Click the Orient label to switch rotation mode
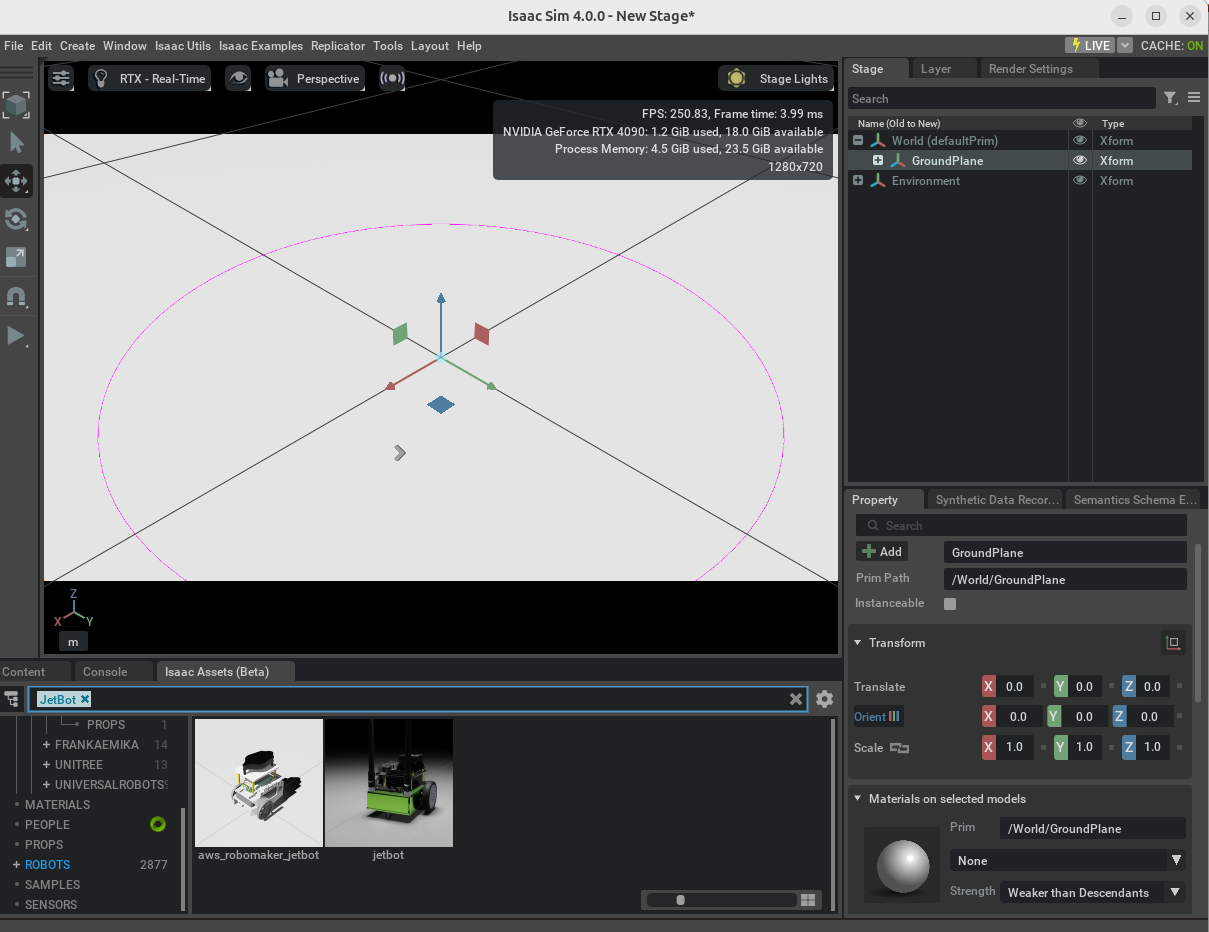 [x=877, y=717]
